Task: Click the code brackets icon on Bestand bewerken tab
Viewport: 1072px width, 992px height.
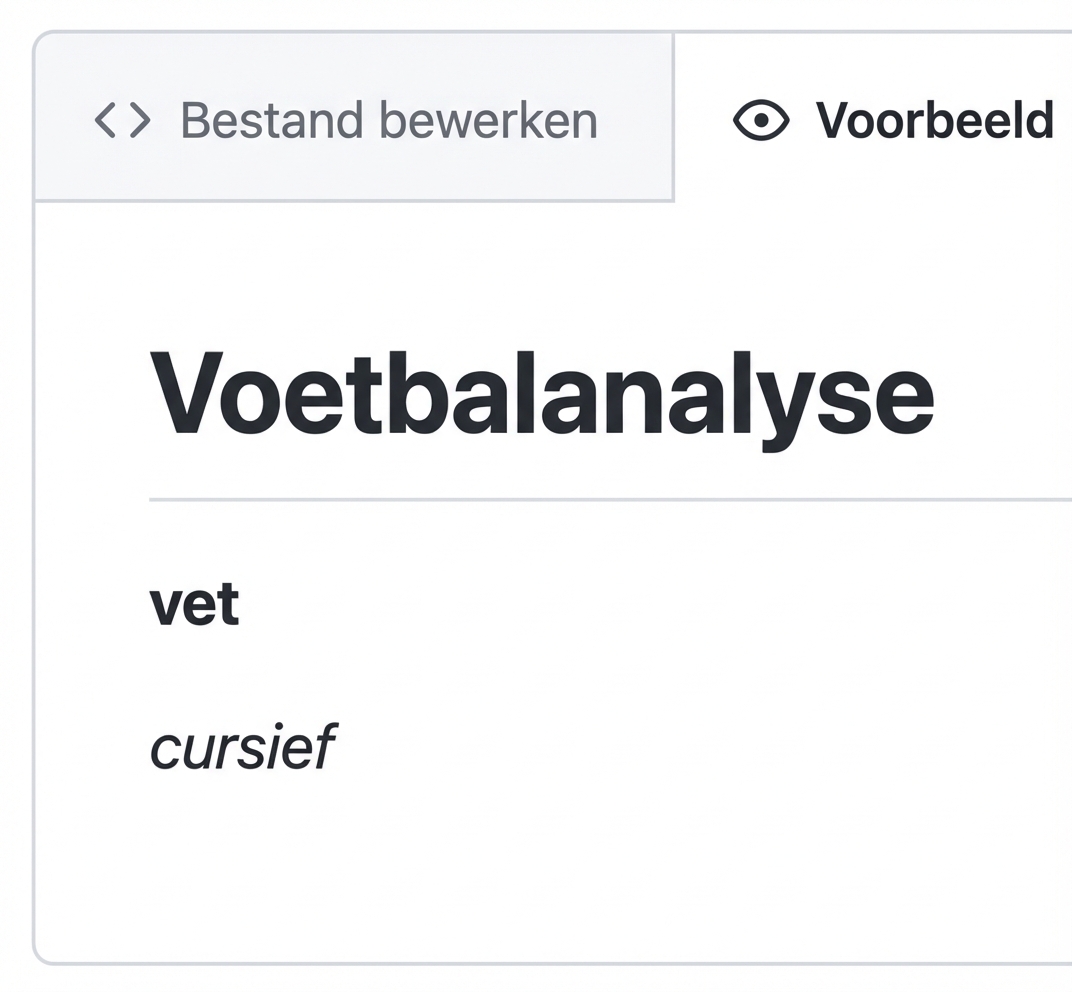Action: click(x=122, y=119)
